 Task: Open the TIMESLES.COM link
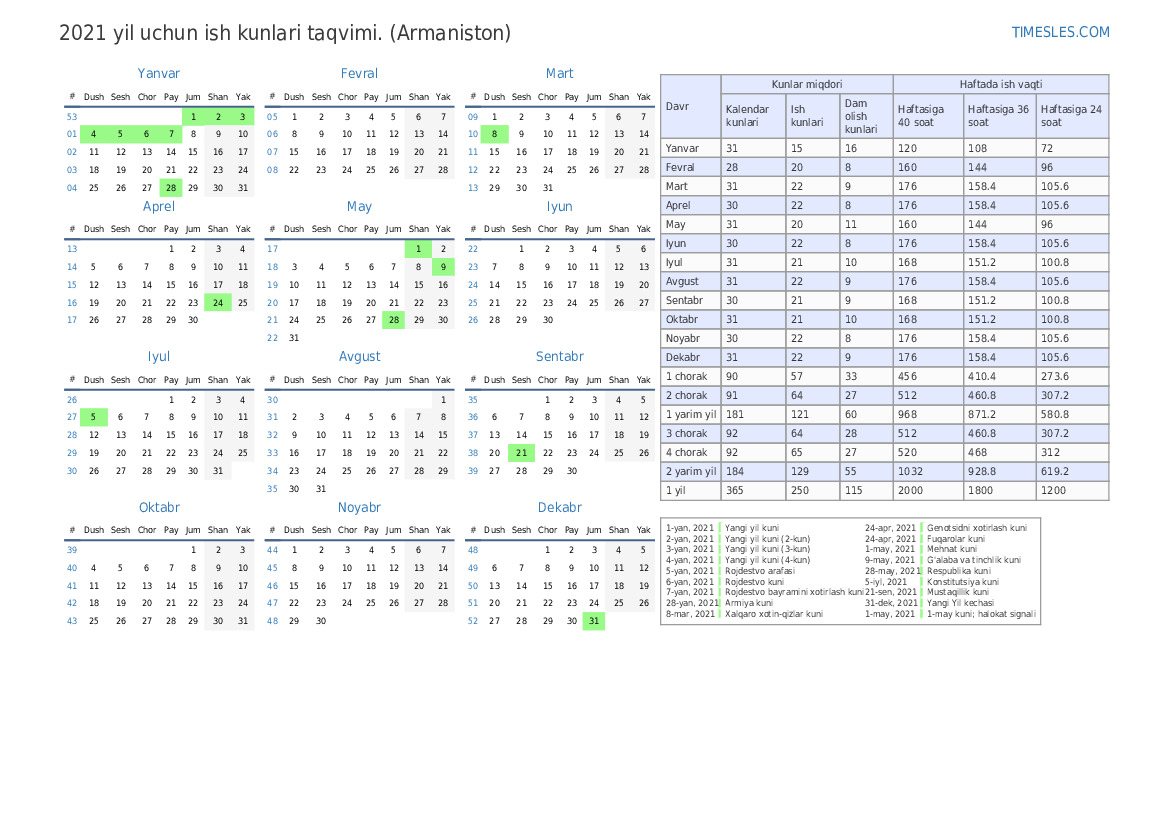click(1060, 32)
